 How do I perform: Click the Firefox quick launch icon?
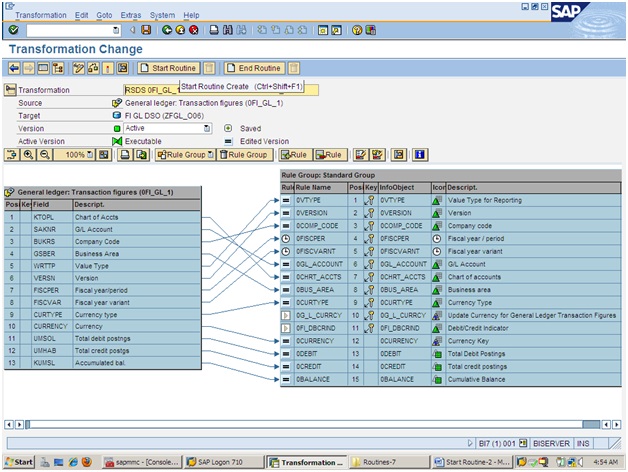pos(87,462)
